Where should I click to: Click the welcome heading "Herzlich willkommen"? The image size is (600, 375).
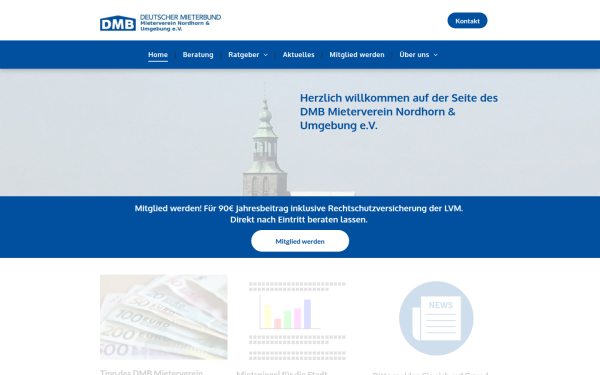[x=399, y=111]
